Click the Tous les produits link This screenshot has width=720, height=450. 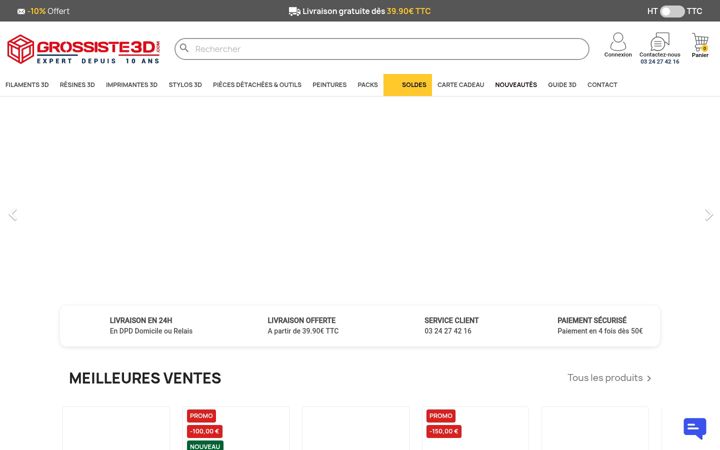point(609,378)
